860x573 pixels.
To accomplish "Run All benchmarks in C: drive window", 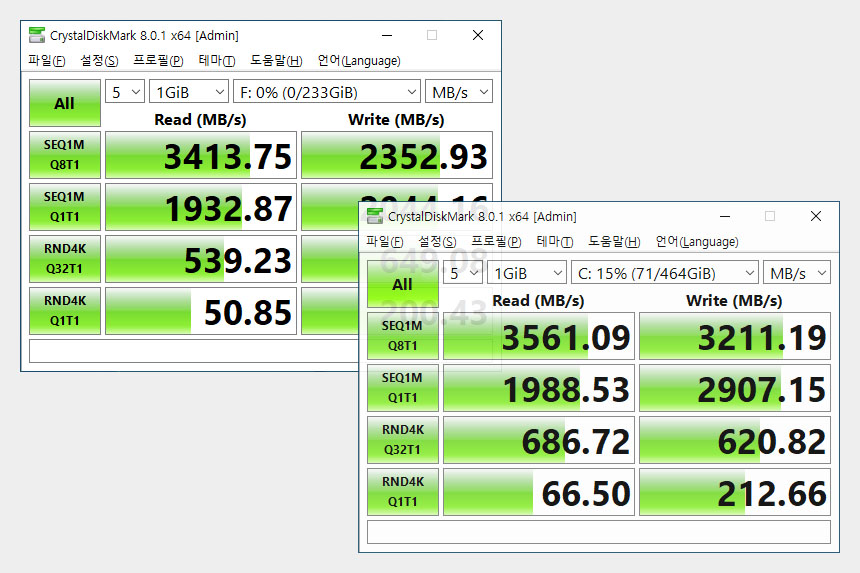I will 403,284.
